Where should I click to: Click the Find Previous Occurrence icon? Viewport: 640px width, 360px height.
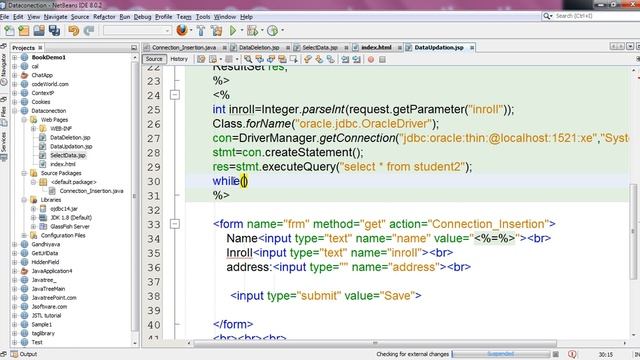coord(260,59)
